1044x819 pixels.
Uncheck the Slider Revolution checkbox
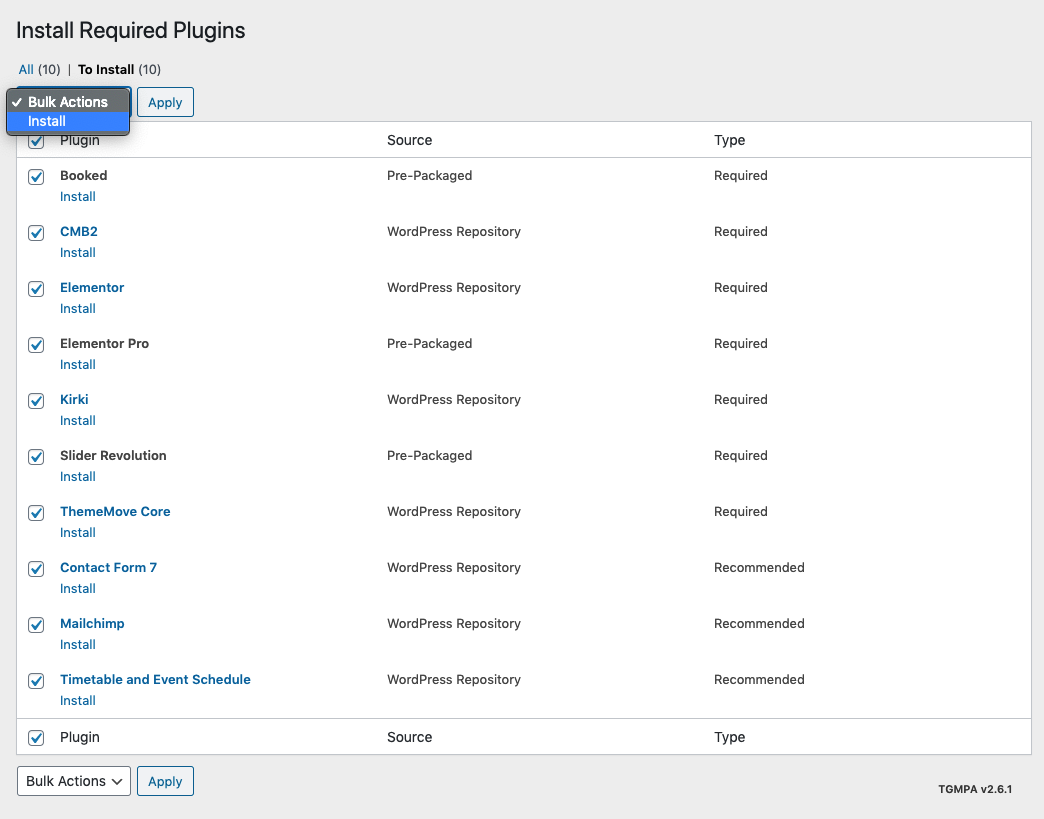[36, 456]
